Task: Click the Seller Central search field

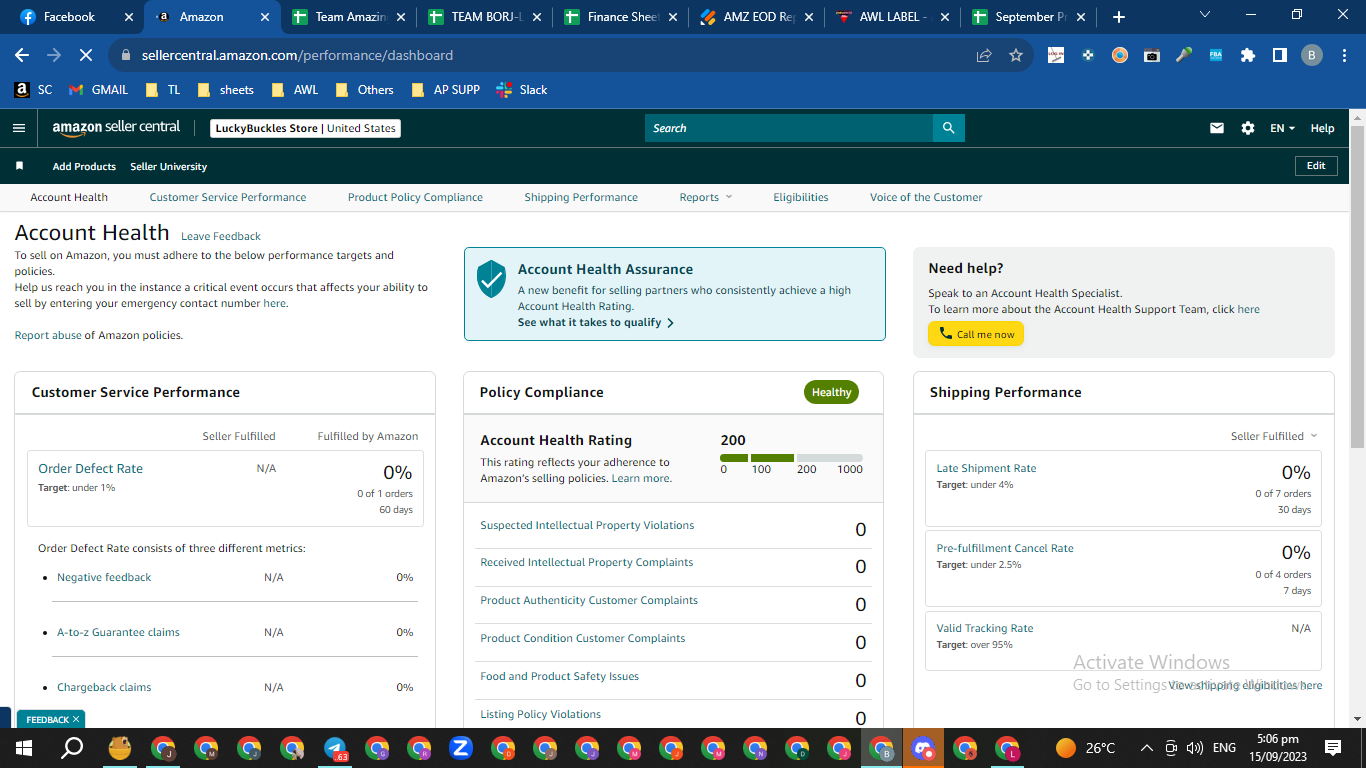Action: pos(789,128)
